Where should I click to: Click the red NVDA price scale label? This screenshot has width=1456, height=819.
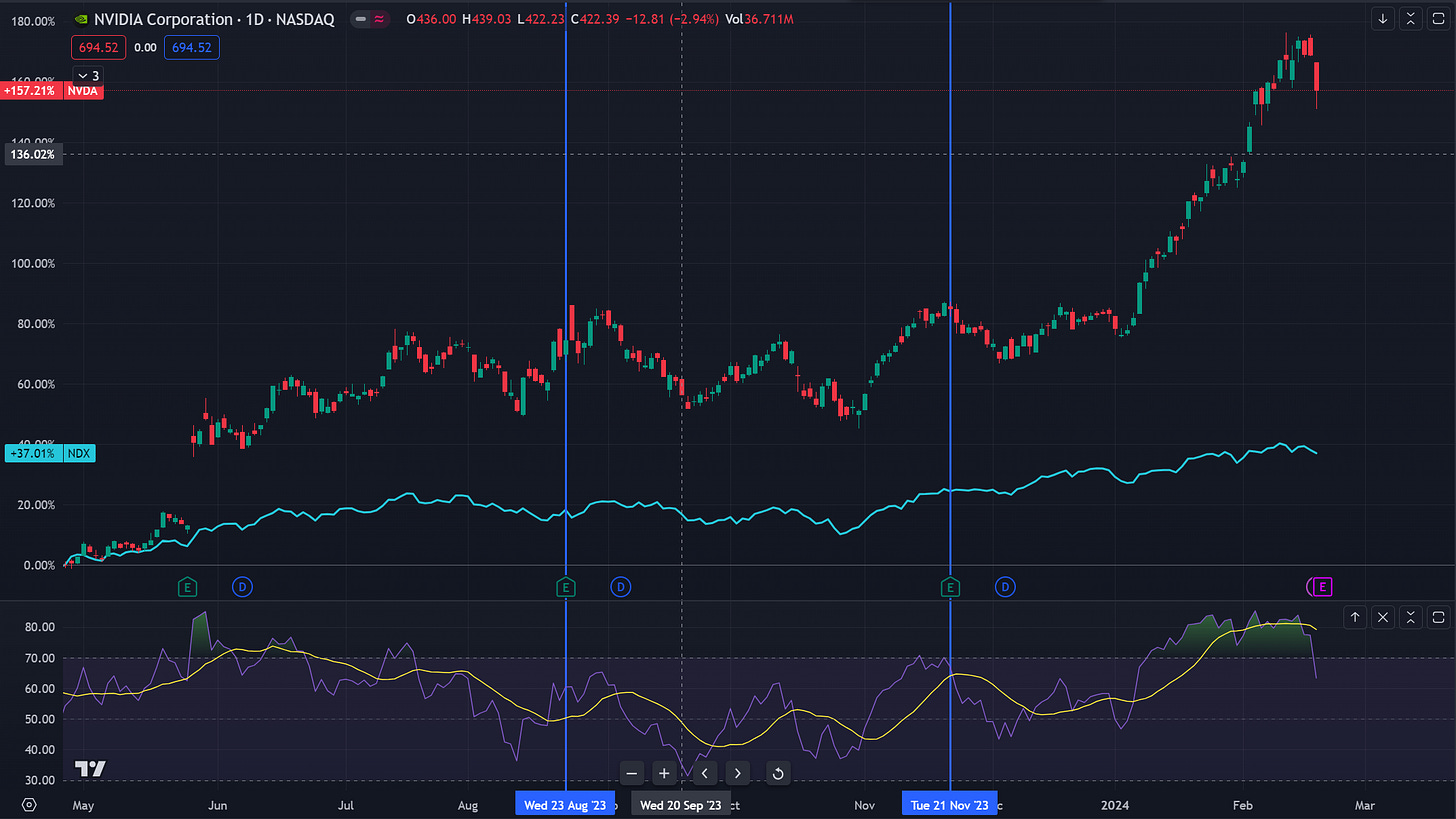tap(82, 90)
